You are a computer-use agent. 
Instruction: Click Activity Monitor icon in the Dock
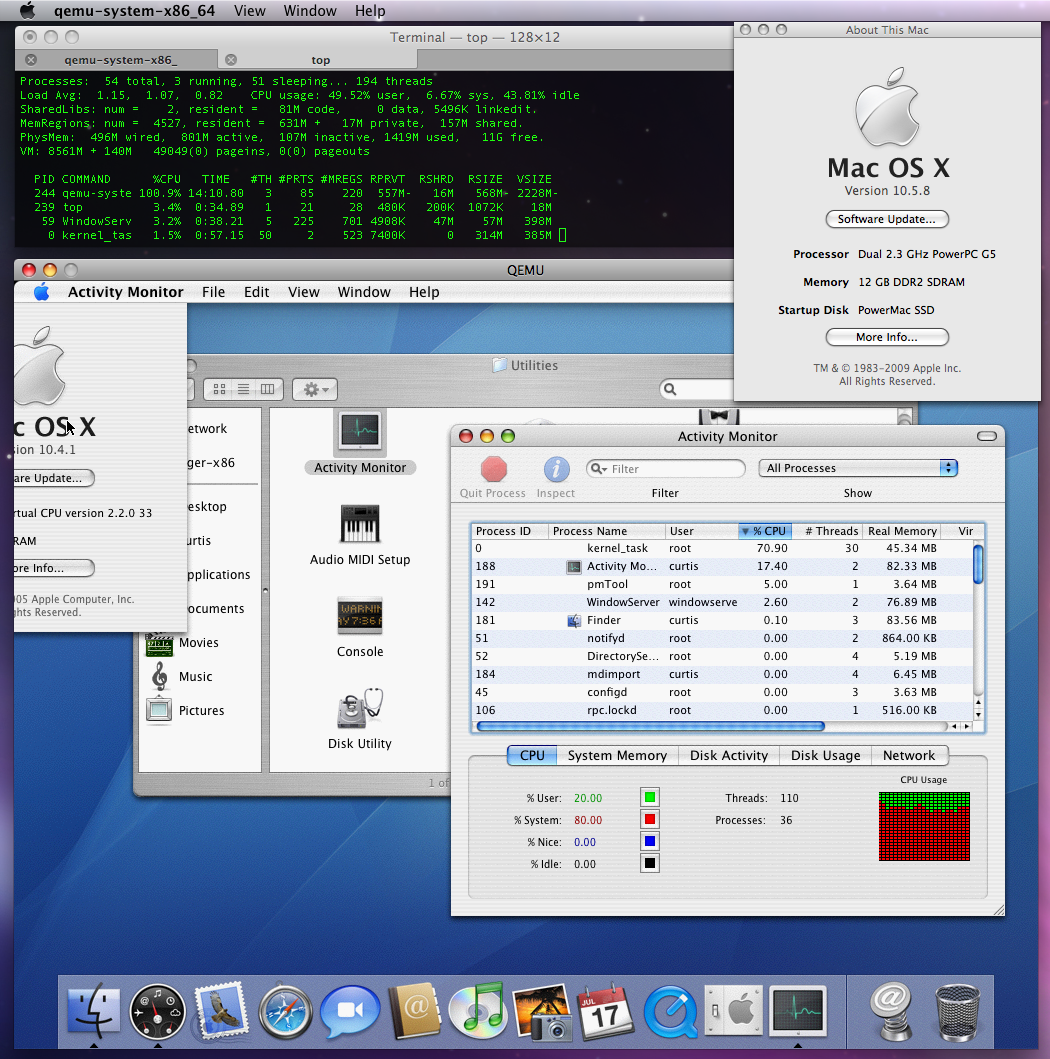click(x=799, y=1012)
